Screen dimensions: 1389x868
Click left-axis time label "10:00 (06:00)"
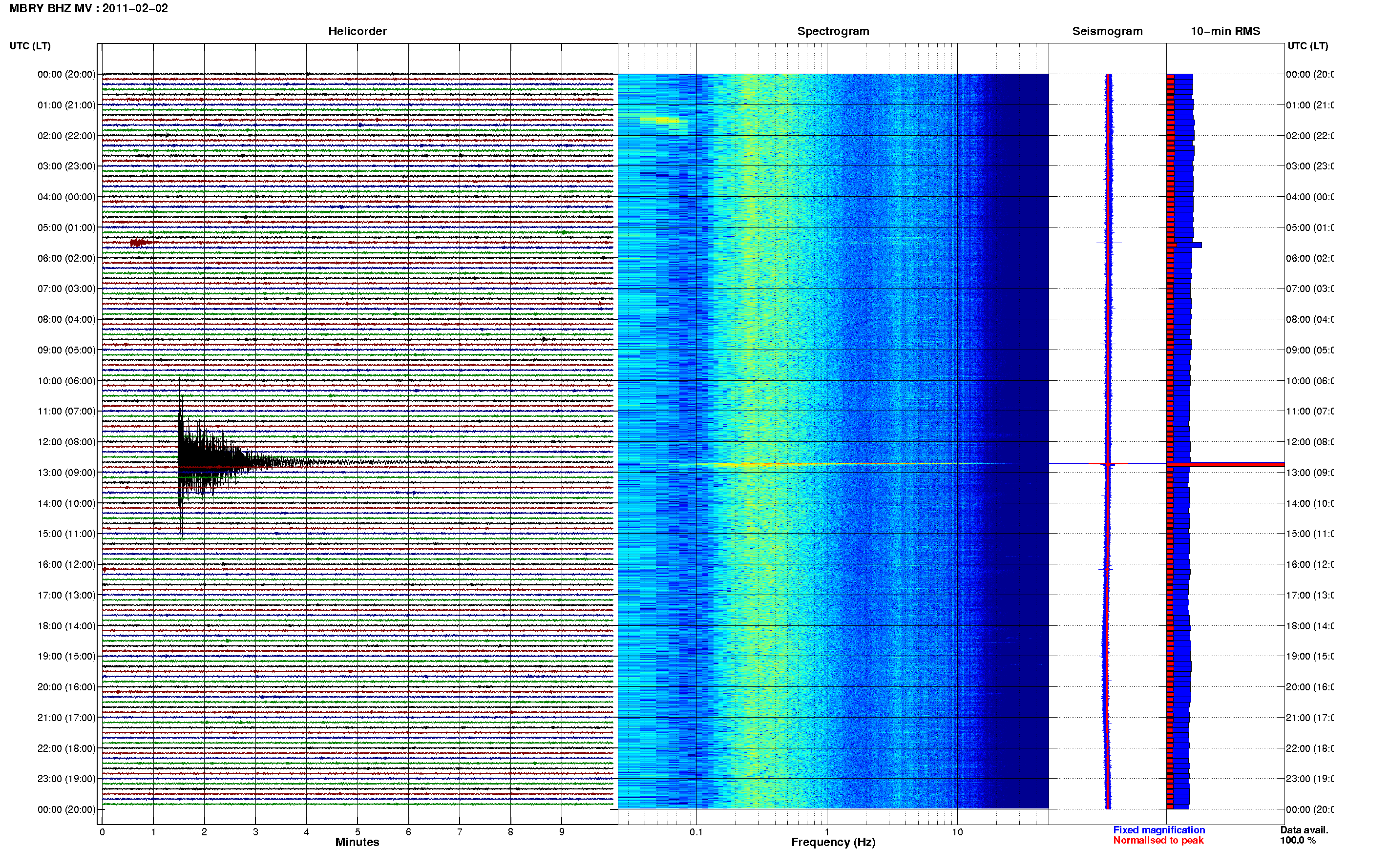66,381
